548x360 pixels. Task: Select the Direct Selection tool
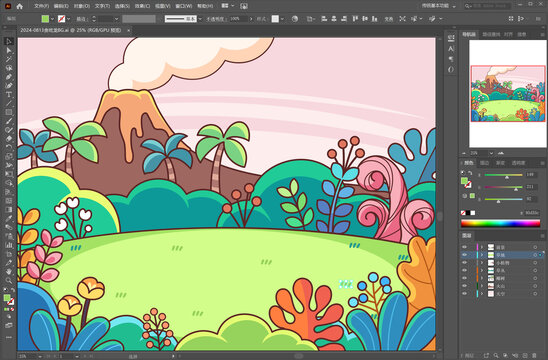[9, 50]
